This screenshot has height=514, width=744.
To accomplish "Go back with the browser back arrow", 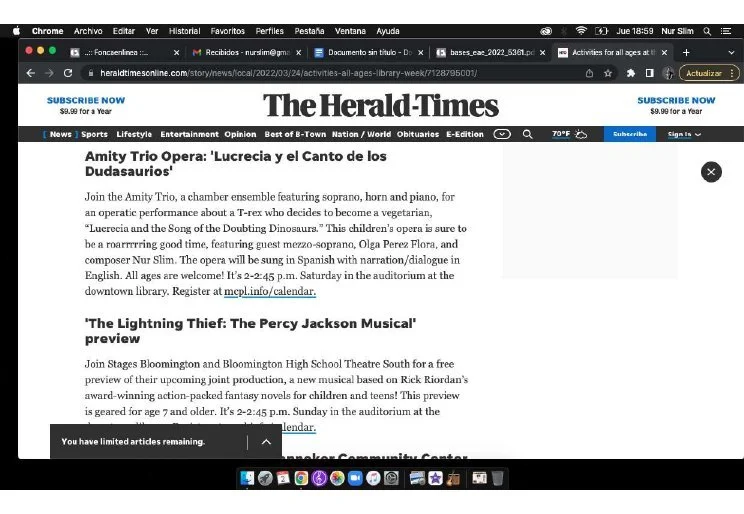I will 31,73.
